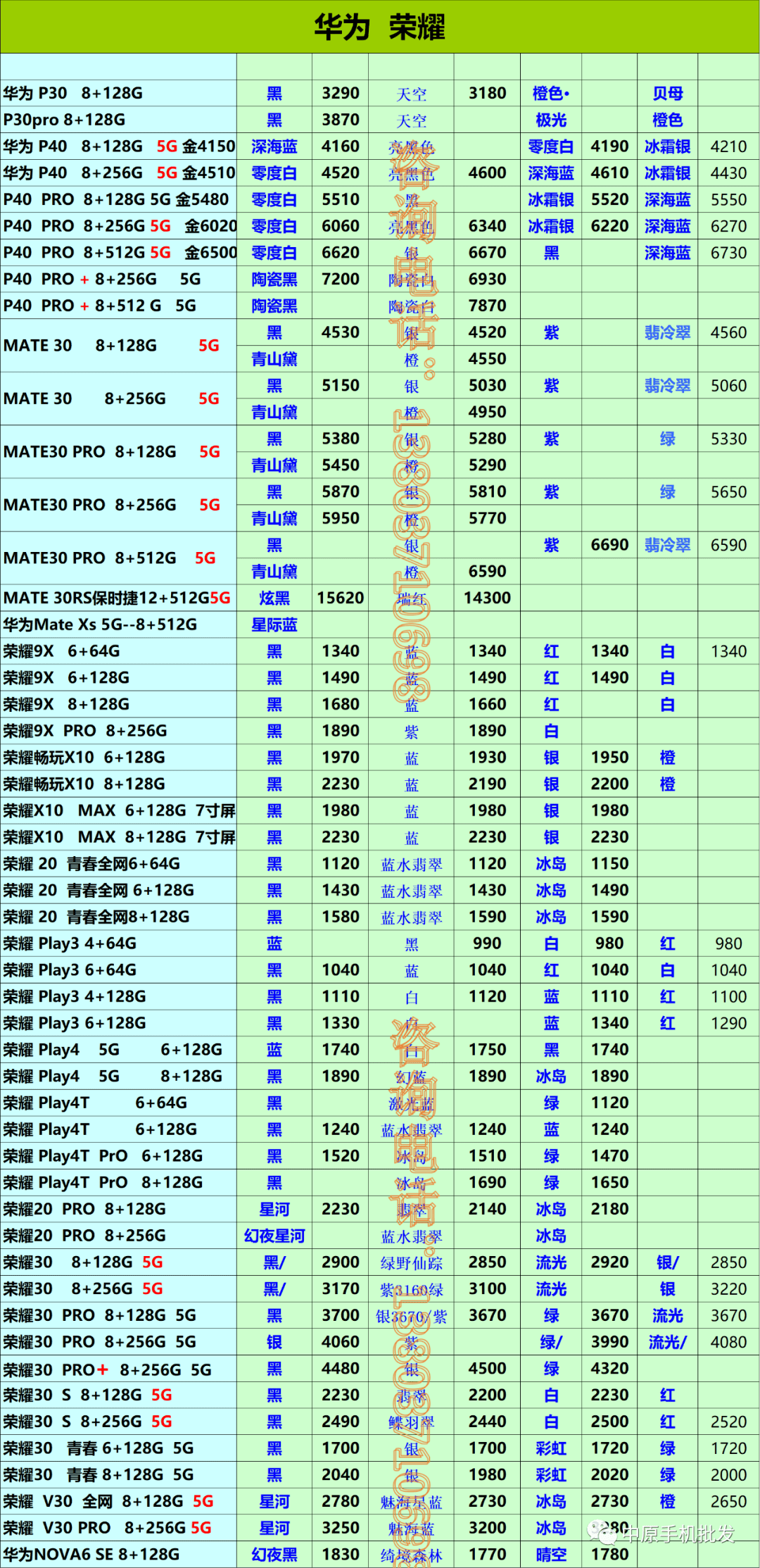Select the row label P30pro 8+128G
The width and height of the screenshot is (760, 1568).
pyautogui.click(x=65, y=120)
